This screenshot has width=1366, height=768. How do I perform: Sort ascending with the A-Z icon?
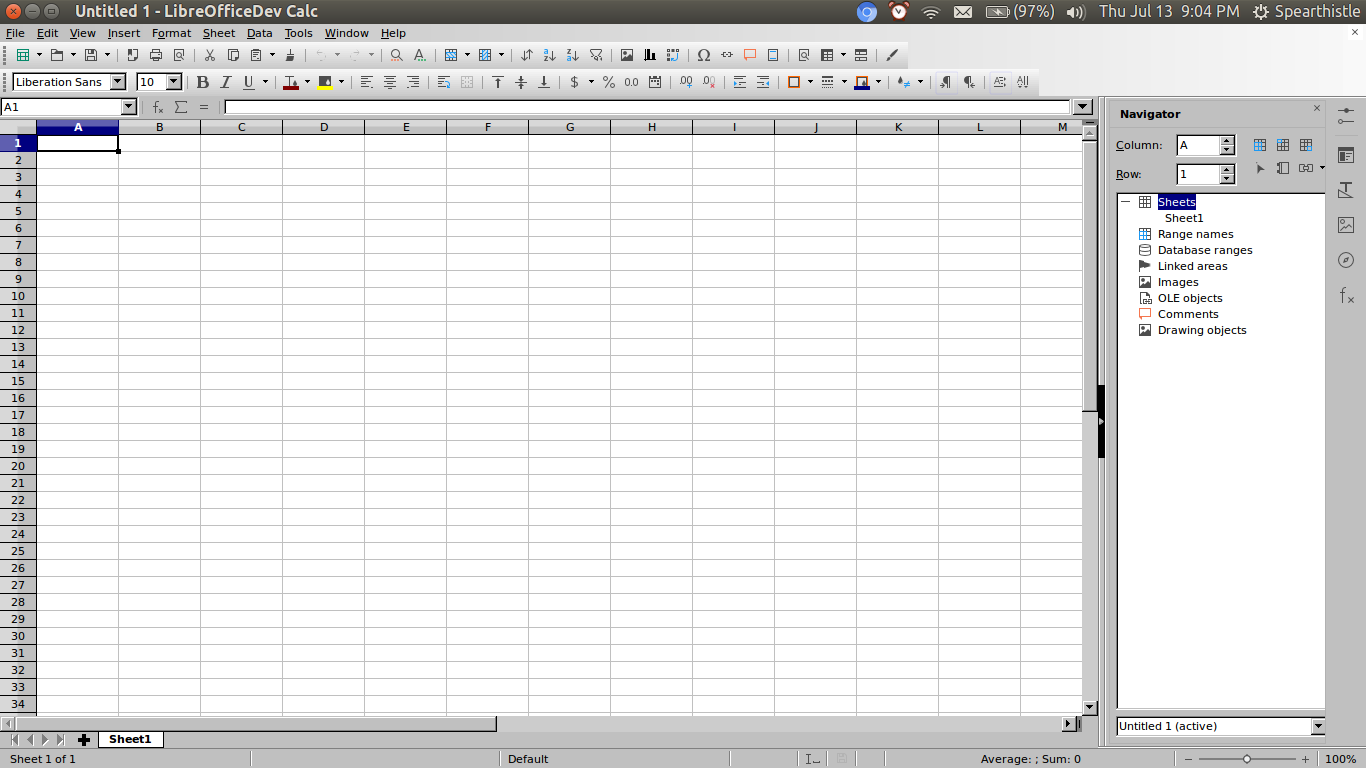tap(549, 55)
